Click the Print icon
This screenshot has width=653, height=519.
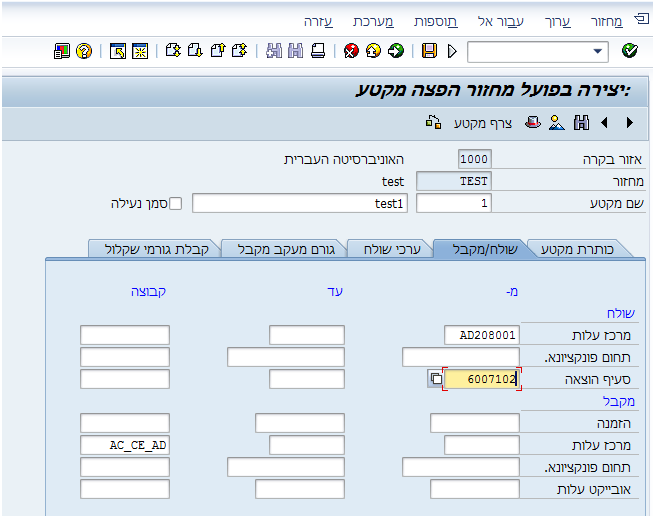318,51
